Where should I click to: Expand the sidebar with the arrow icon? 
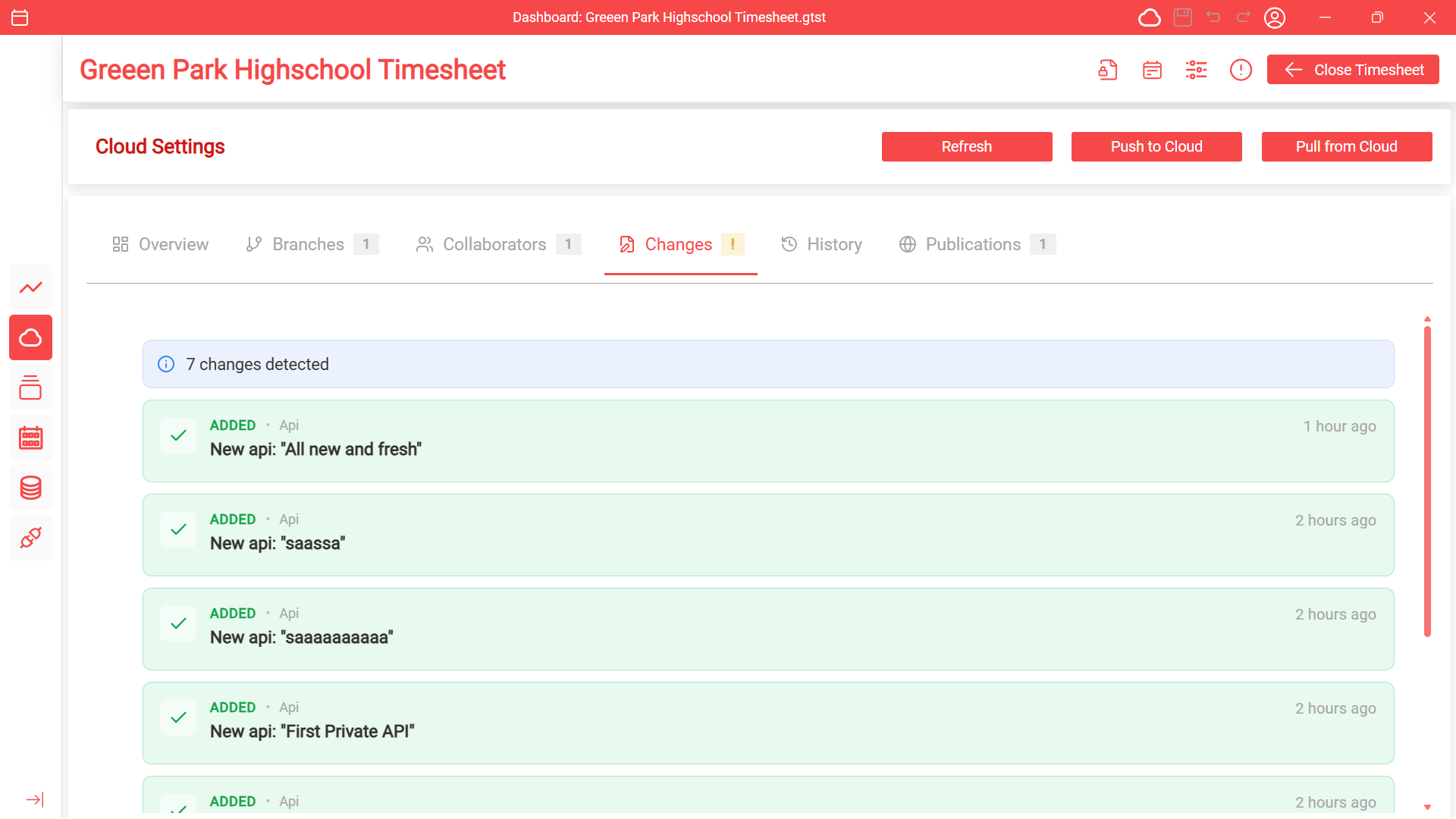[x=35, y=799]
